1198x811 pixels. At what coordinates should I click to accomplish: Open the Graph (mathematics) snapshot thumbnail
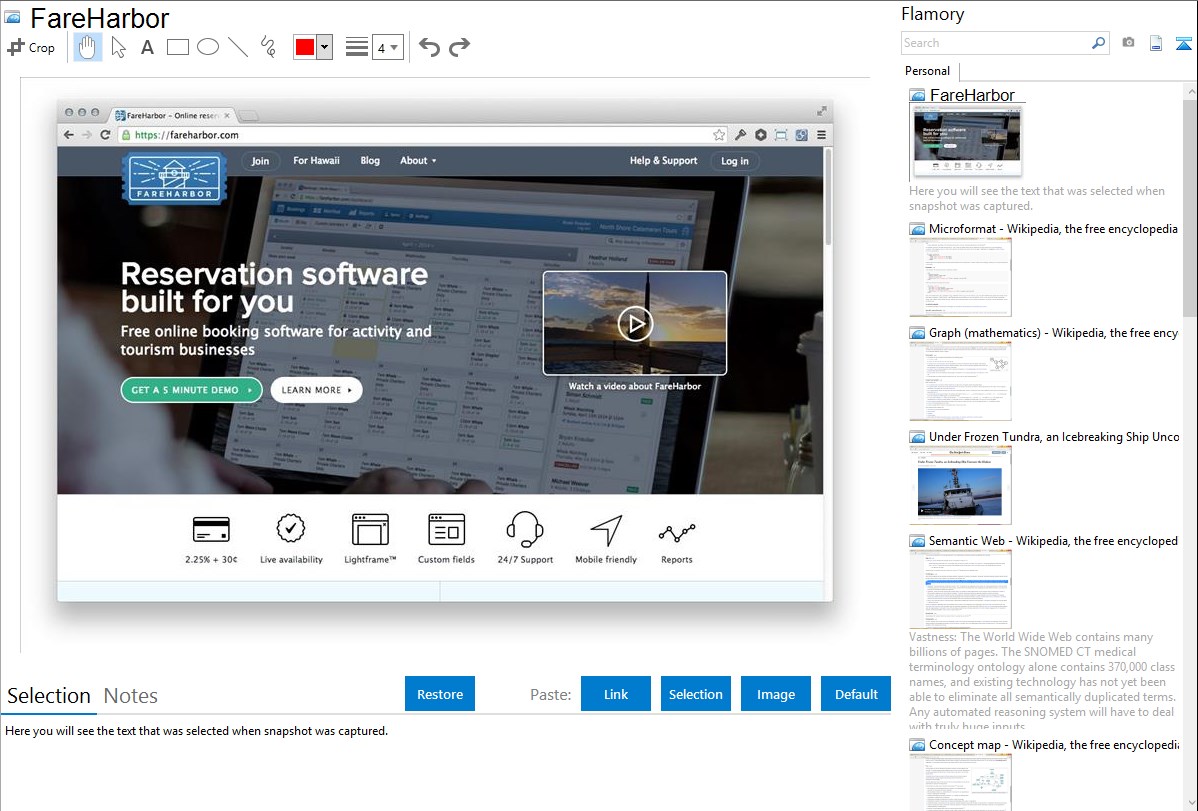coord(960,381)
